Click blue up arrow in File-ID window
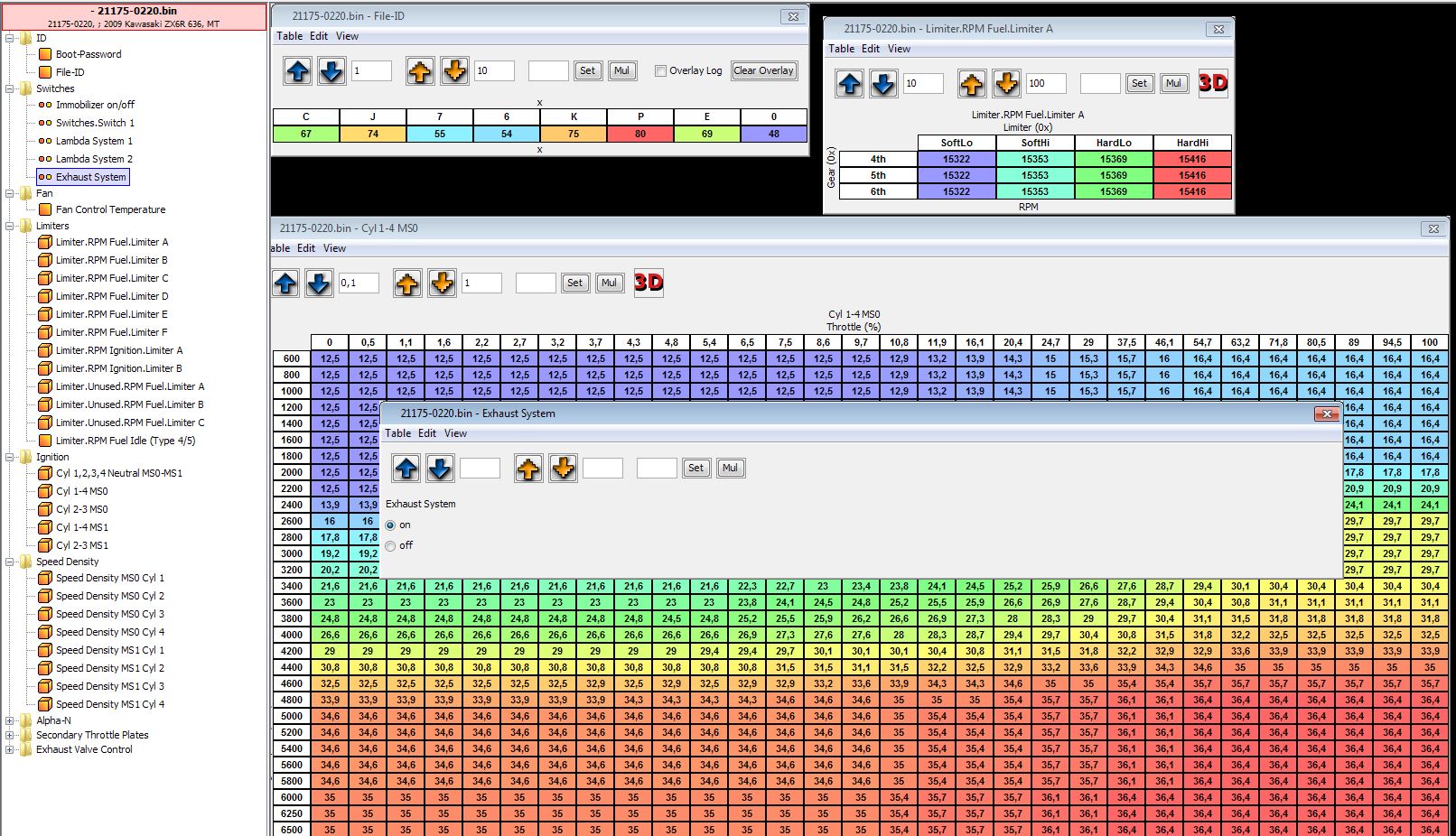Viewport: 1456px width, 836px height. (297, 70)
